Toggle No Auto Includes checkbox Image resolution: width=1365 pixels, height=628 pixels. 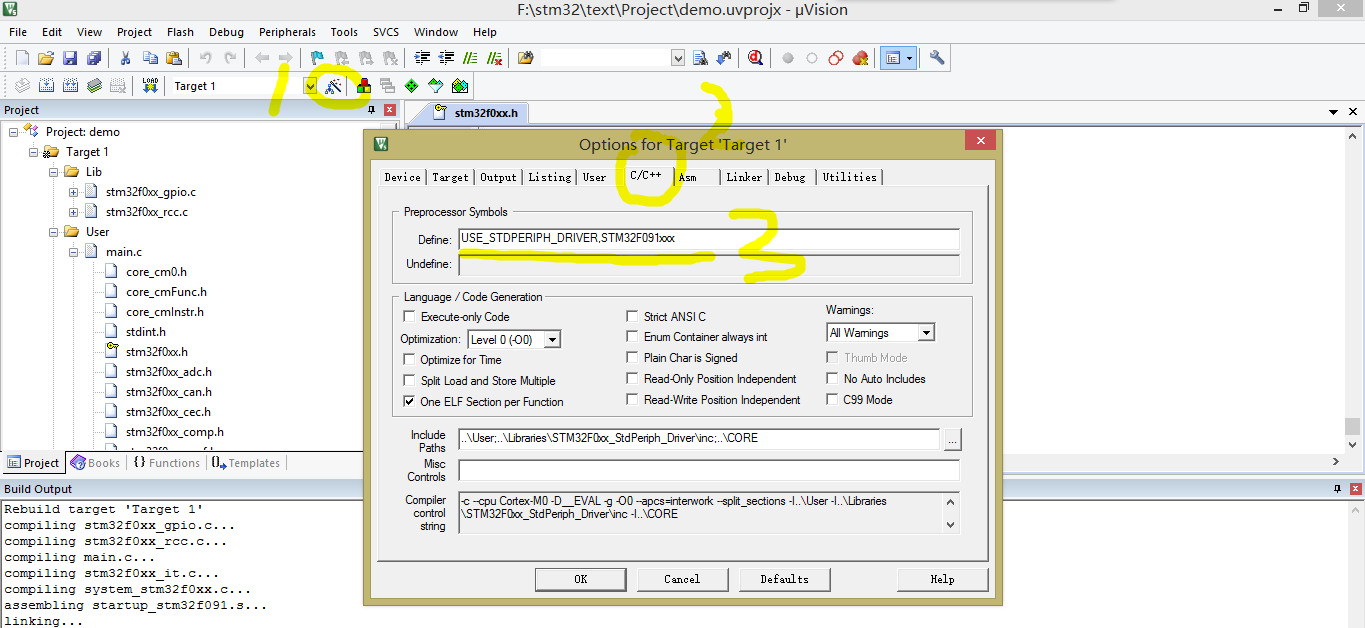[x=833, y=379]
